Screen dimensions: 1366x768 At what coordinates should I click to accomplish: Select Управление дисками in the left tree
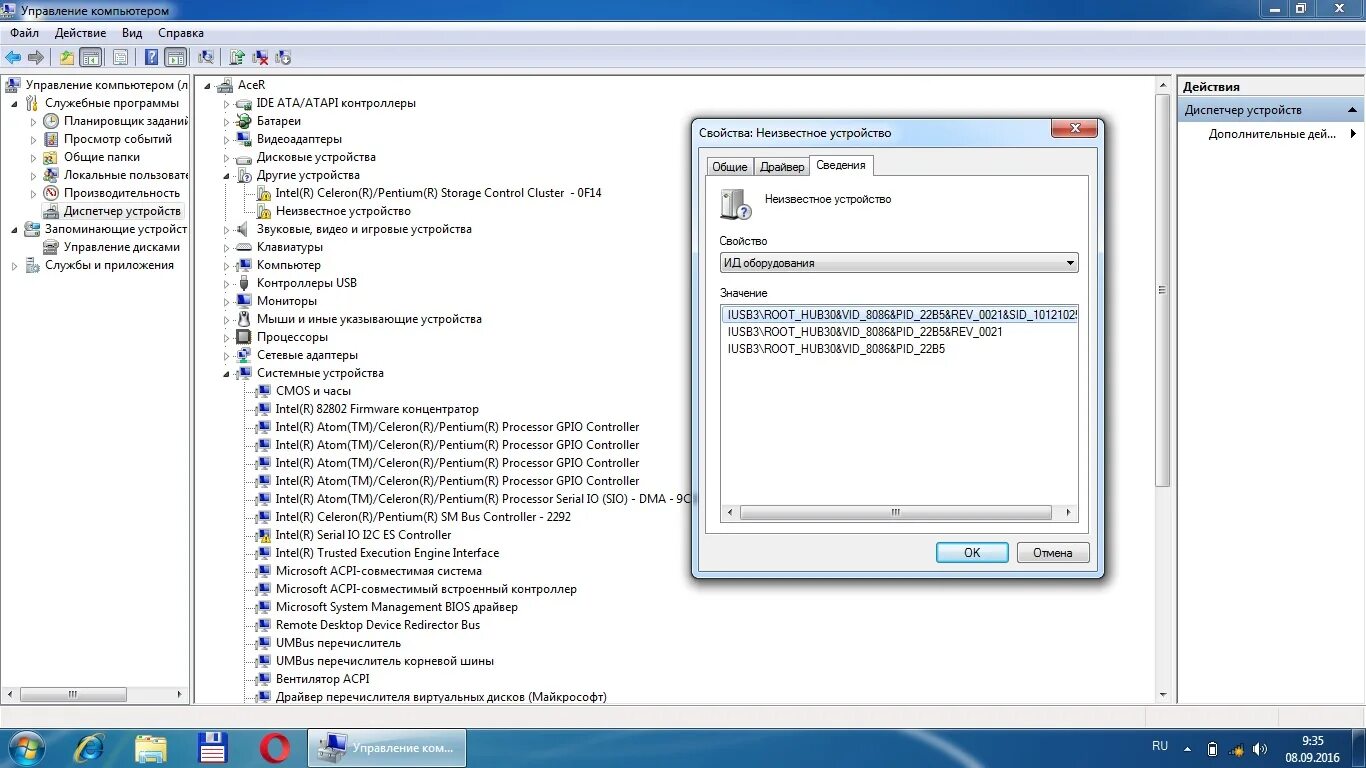[x=122, y=247]
